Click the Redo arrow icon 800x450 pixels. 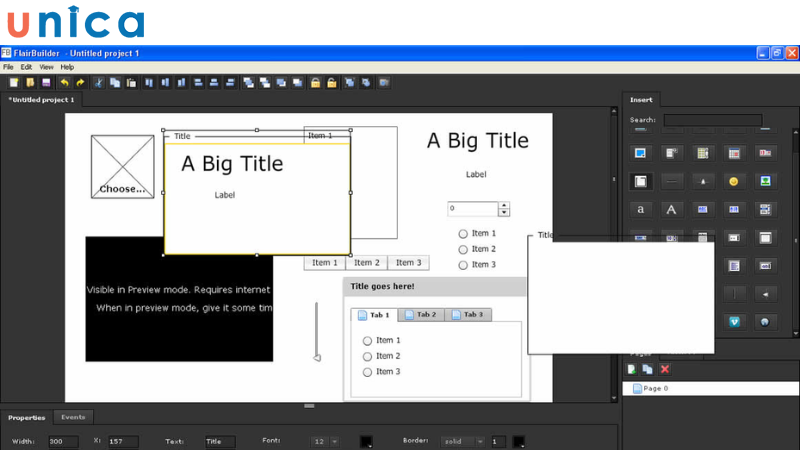pyautogui.click(x=80, y=82)
